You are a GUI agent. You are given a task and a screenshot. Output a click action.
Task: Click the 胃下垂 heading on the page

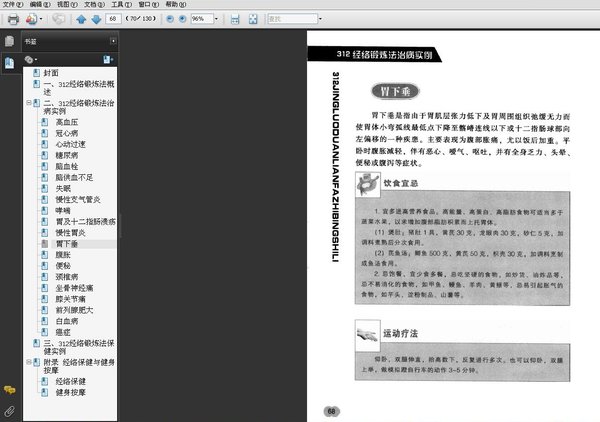395,91
